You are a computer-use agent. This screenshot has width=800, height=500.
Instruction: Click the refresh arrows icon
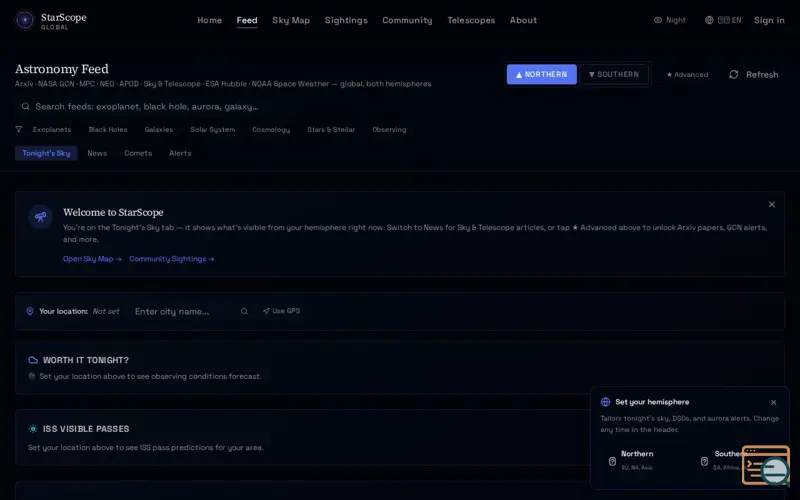point(734,74)
